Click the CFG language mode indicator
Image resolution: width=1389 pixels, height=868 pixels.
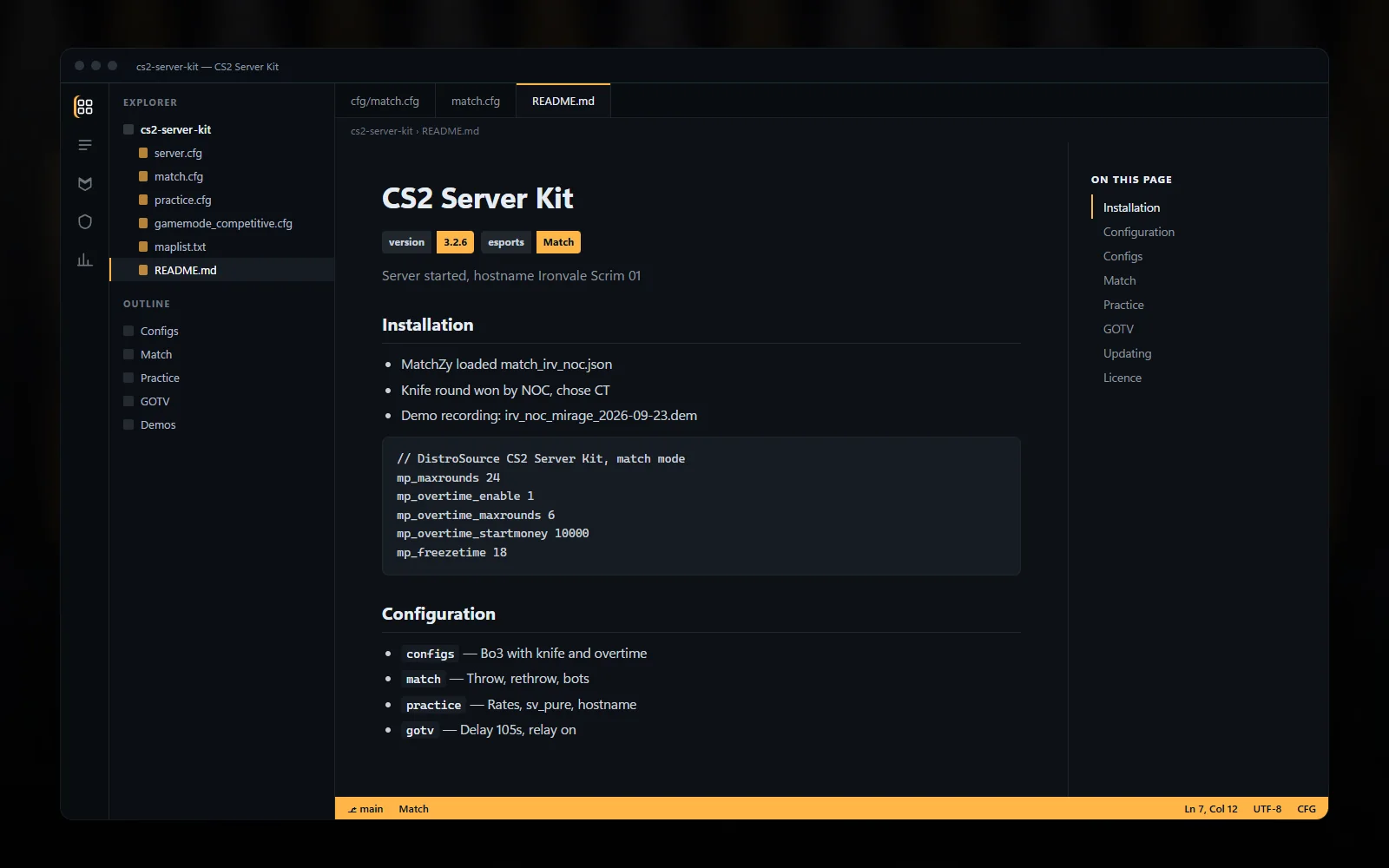tap(1306, 809)
